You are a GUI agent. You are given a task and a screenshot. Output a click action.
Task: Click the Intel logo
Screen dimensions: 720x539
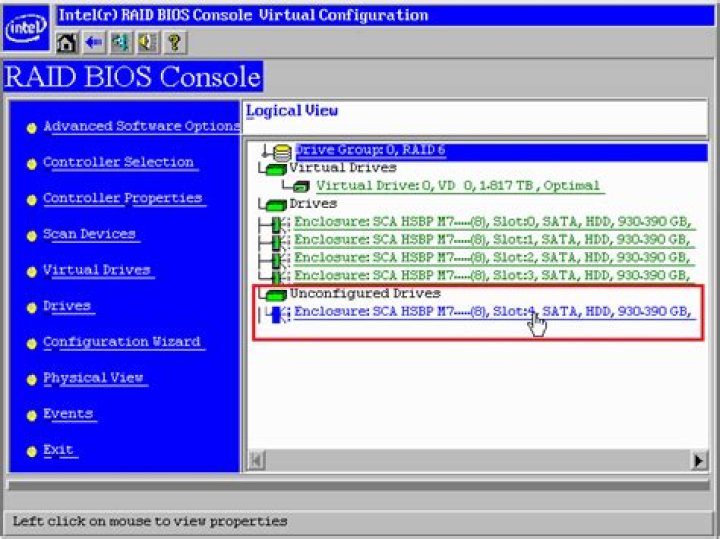point(26,28)
